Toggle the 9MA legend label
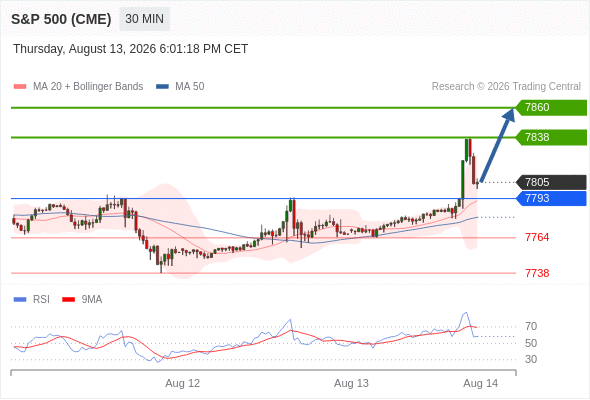 pos(92,300)
